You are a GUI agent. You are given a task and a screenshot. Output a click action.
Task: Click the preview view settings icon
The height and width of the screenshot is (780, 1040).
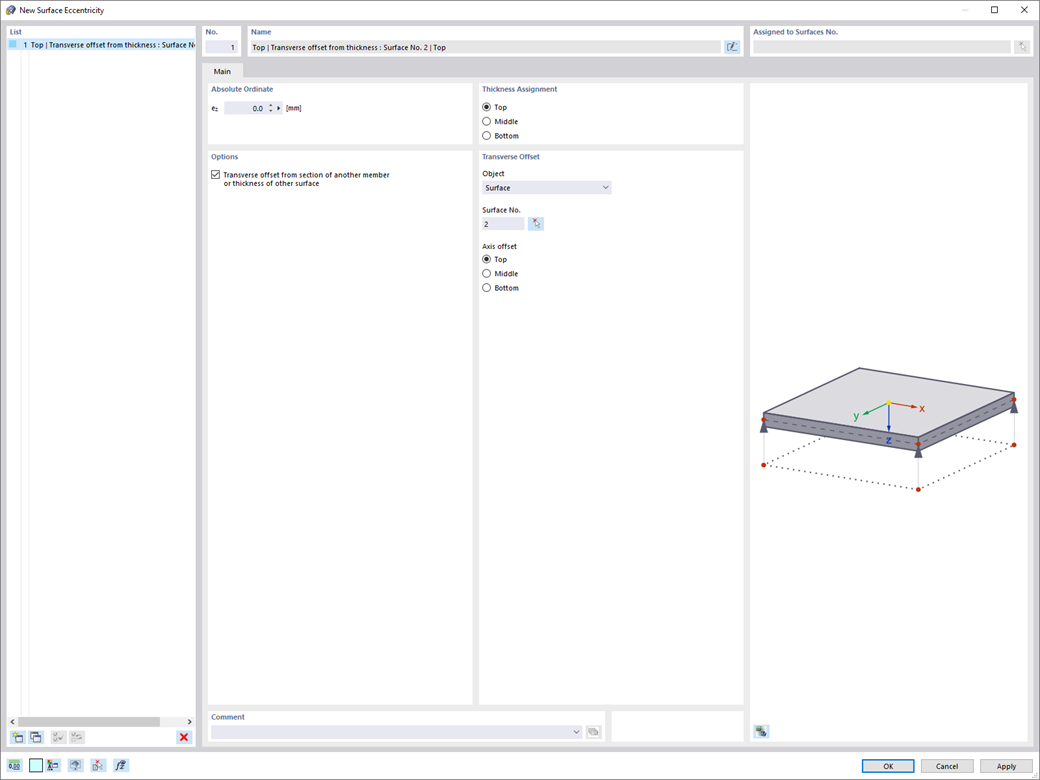coord(761,732)
